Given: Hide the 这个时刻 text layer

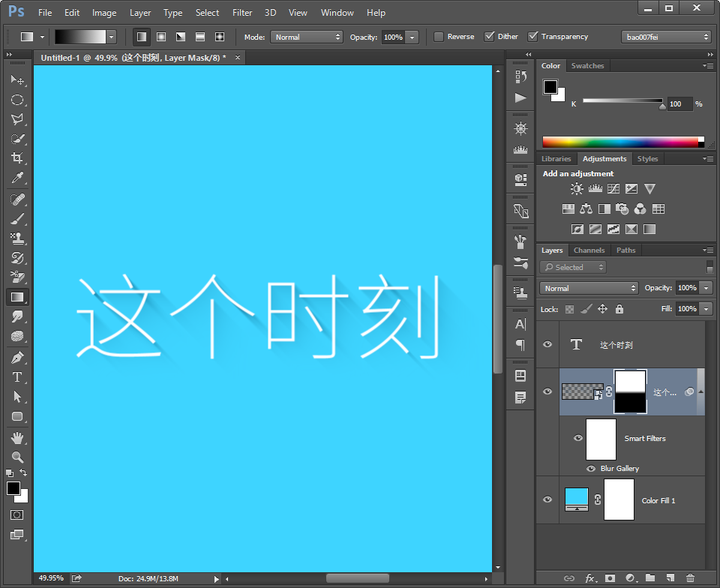Looking at the screenshot, I should (547, 345).
